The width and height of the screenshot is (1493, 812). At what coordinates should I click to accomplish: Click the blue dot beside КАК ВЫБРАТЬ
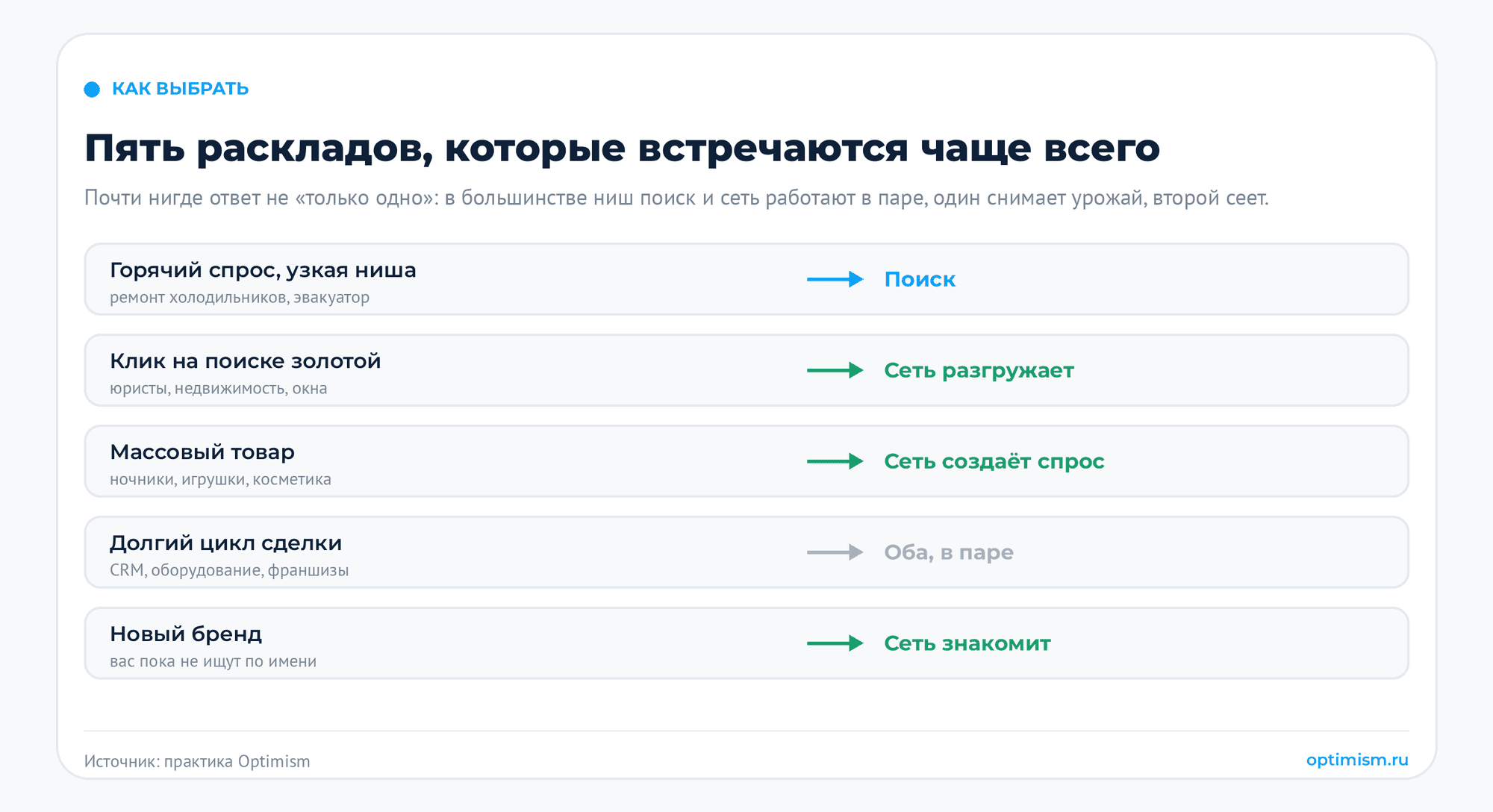(x=92, y=90)
